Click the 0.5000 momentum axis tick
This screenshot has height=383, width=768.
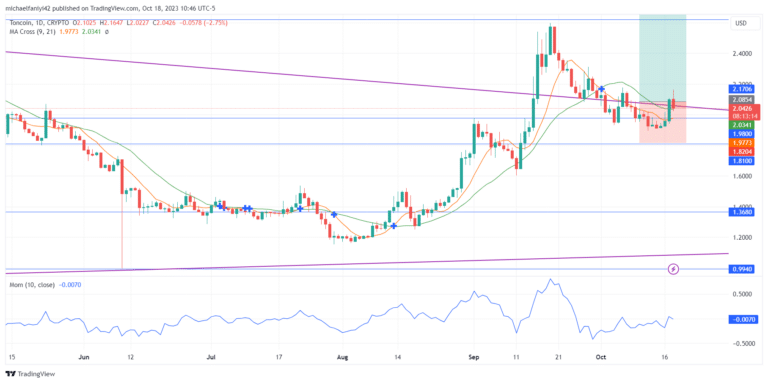tap(743, 294)
